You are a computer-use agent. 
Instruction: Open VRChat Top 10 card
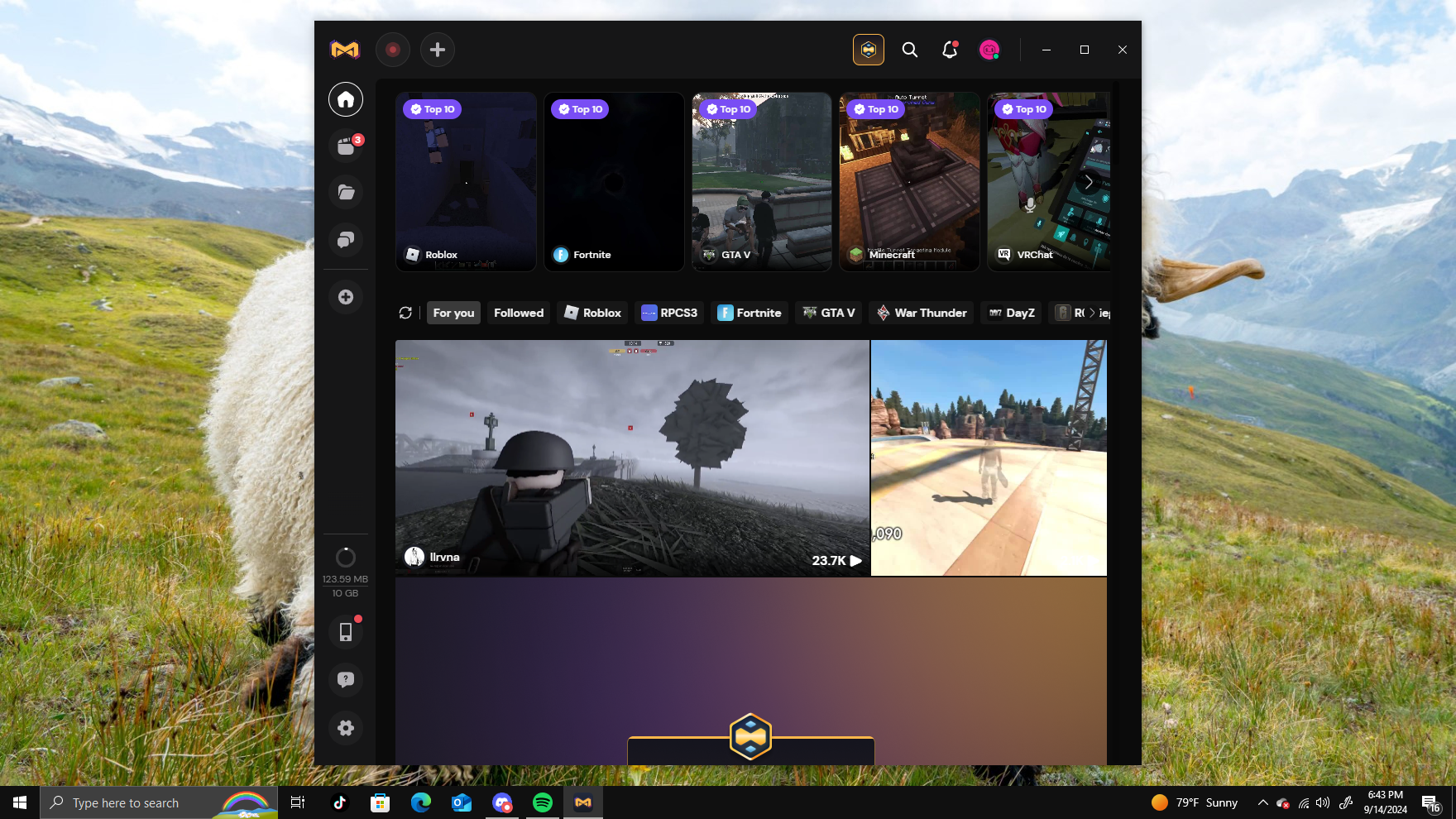pyautogui.click(x=1049, y=182)
